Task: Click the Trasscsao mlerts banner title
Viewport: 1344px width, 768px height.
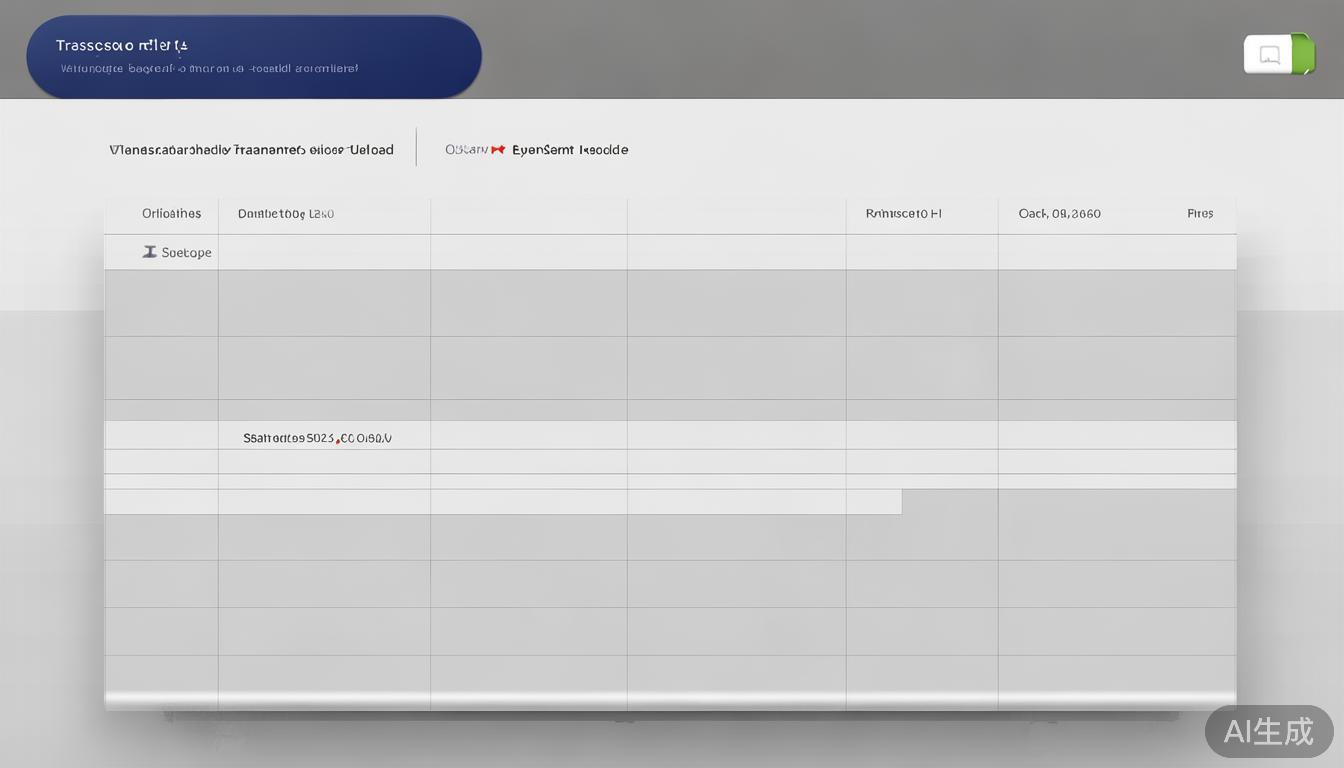Action: click(x=122, y=45)
